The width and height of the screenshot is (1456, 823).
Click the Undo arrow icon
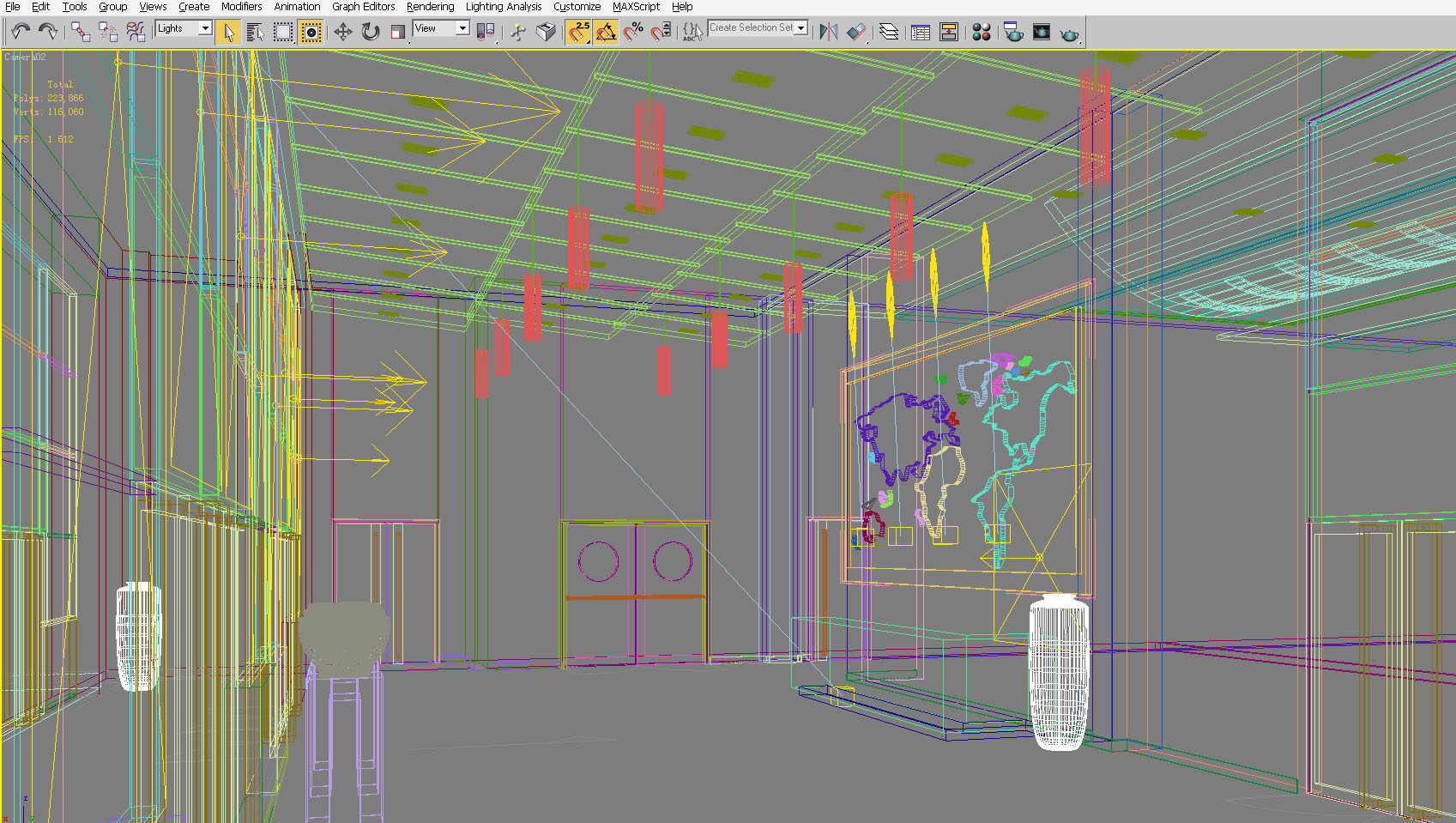point(21,32)
